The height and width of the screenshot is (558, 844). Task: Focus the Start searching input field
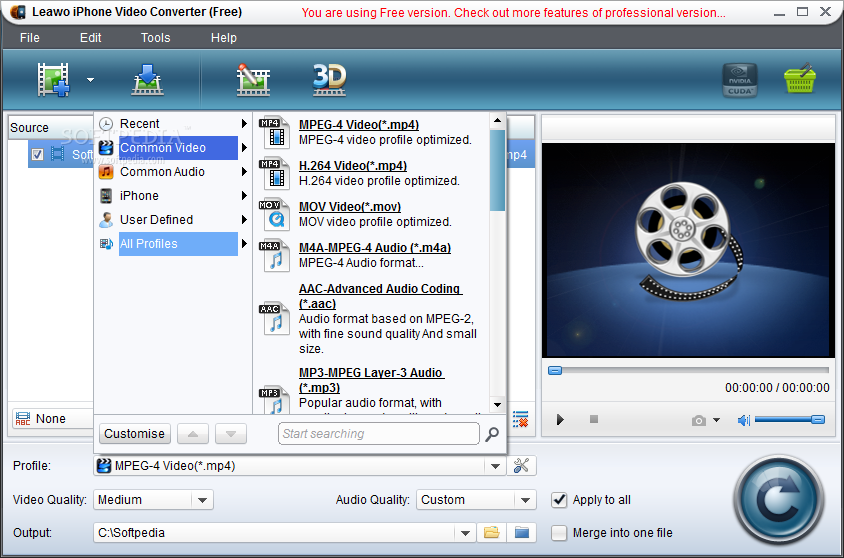[x=379, y=434]
